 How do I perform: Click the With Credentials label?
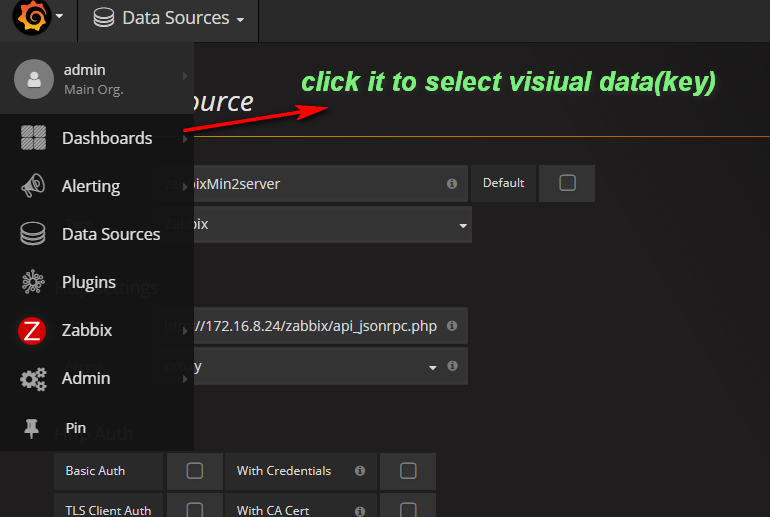click(x=284, y=471)
